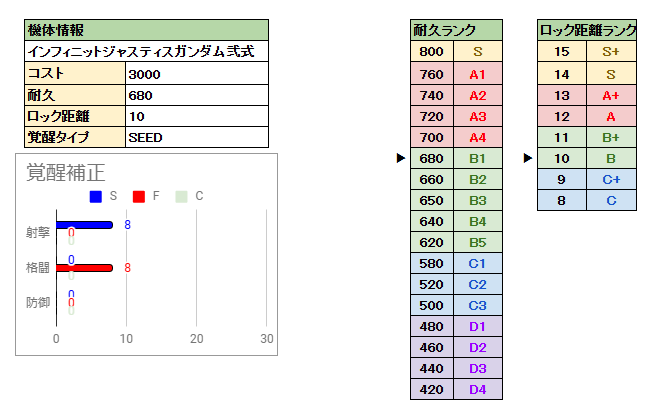Select the 覚醒タイプ label cell
662x403 pixels.
click(75, 137)
